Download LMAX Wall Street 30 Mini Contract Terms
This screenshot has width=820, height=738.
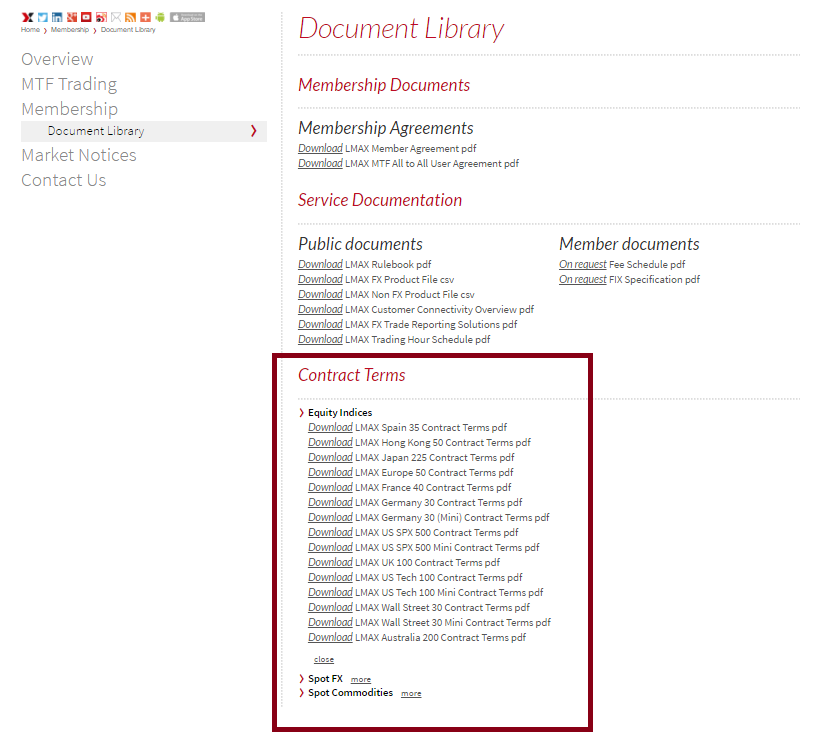pos(330,622)
